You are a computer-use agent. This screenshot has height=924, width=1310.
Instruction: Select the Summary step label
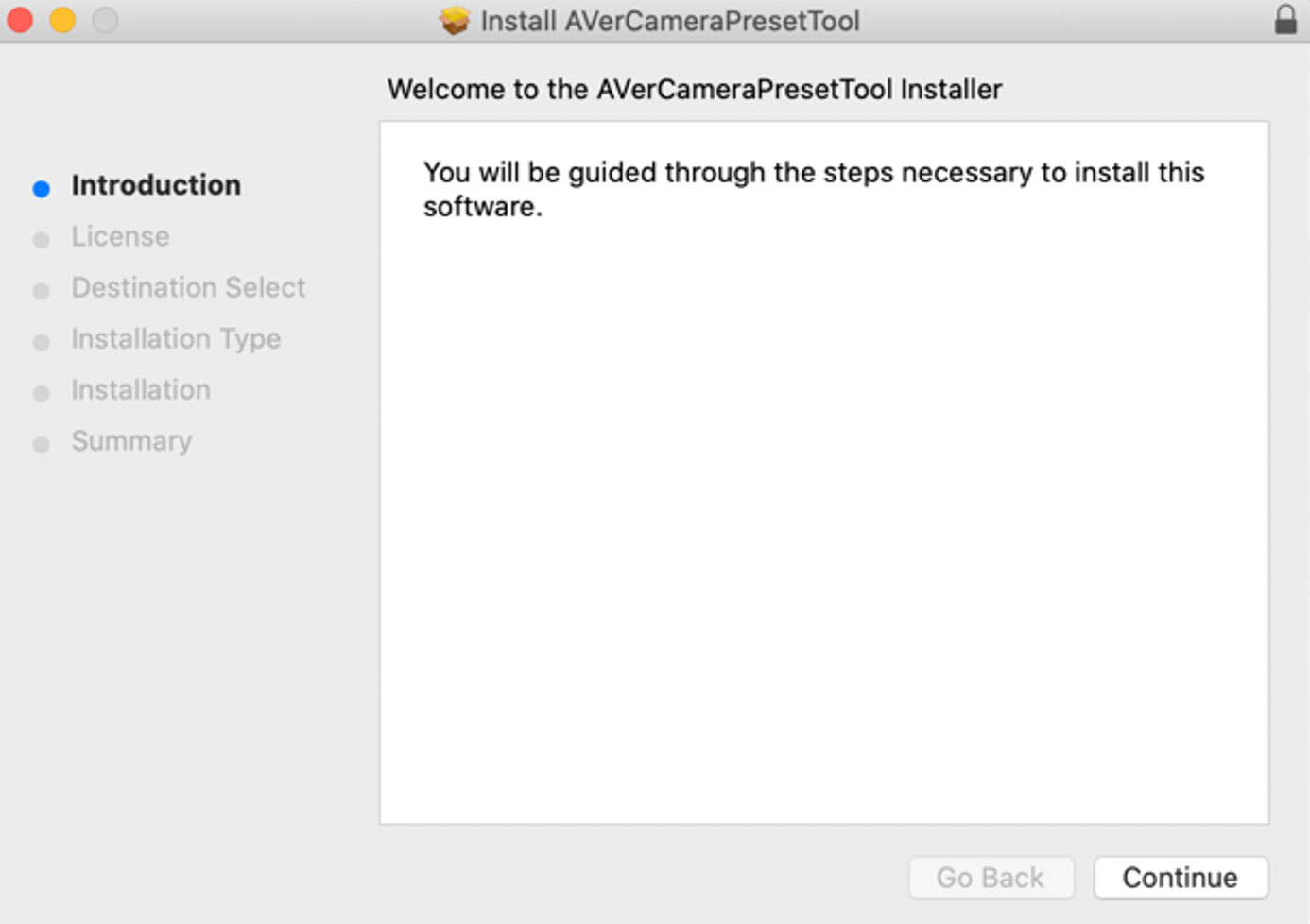pos(131,440)
